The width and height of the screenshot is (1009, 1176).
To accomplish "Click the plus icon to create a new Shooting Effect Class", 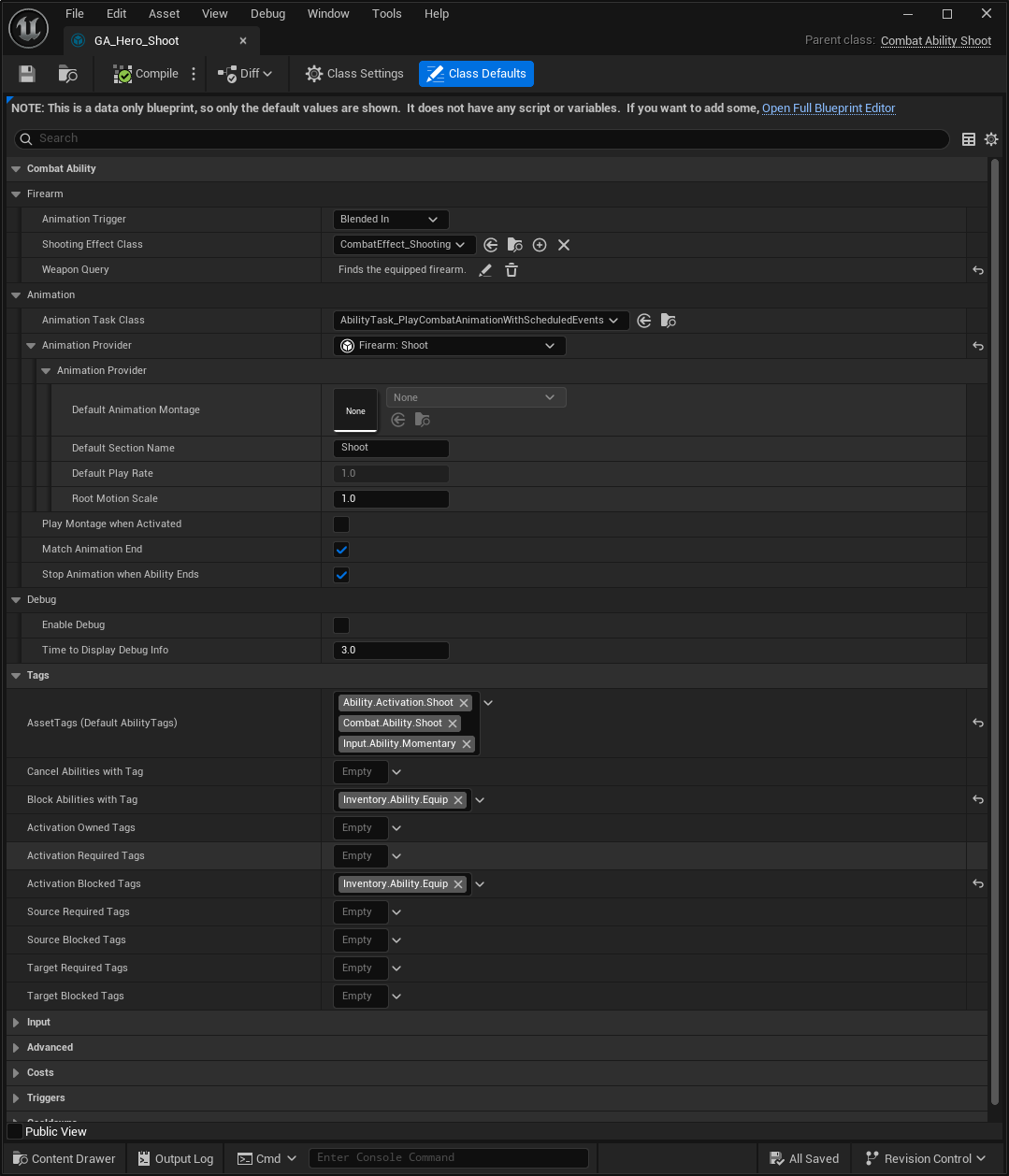I will point(540,245).
